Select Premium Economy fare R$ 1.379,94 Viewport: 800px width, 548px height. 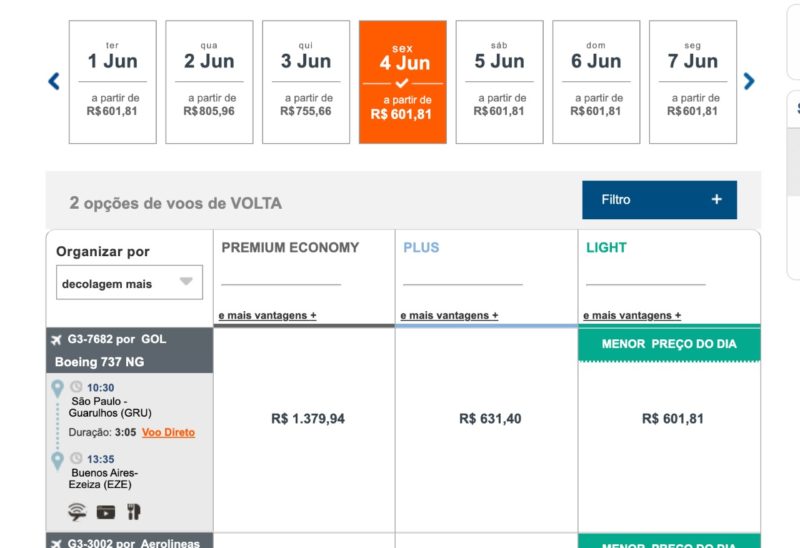click(x=308, y=419)
